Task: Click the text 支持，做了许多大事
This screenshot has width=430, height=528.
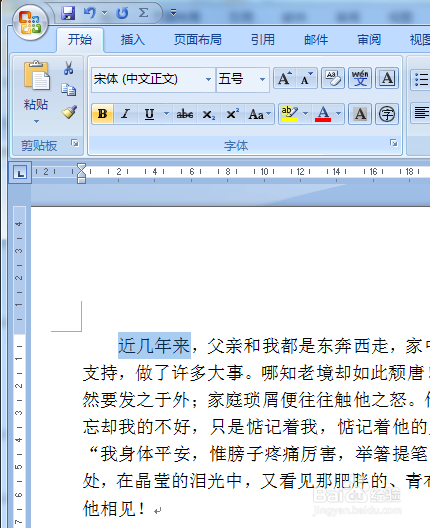Action: [163, 373]
